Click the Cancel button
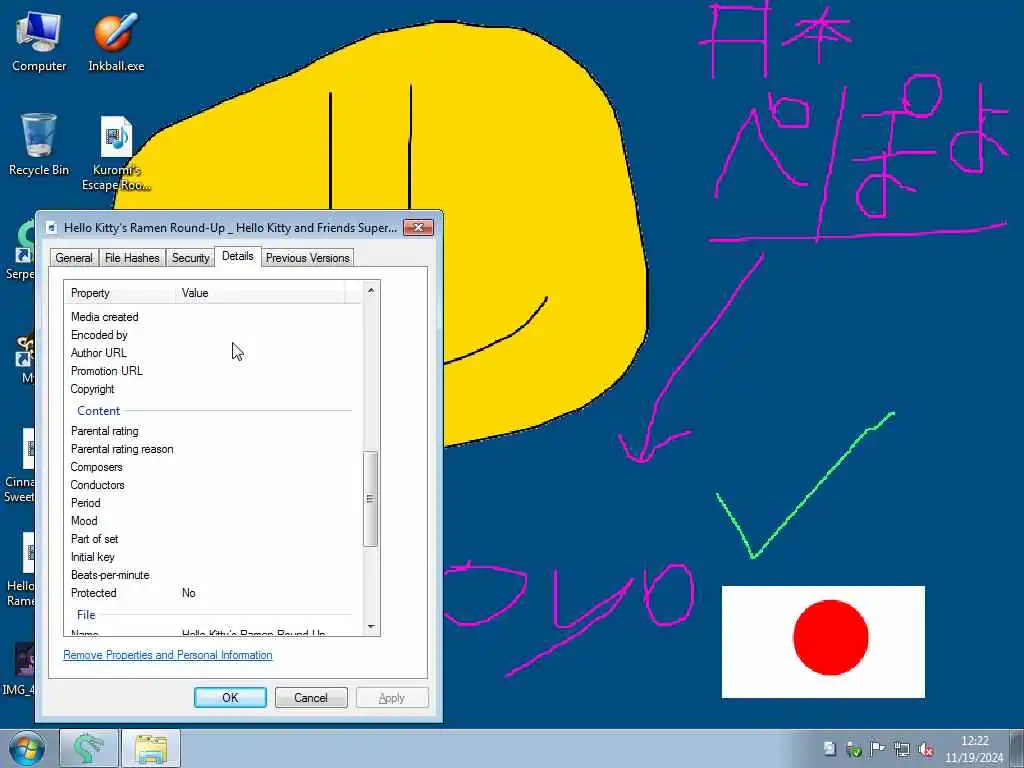Viewport: 1024px width, 768px height. pos(311,697)
